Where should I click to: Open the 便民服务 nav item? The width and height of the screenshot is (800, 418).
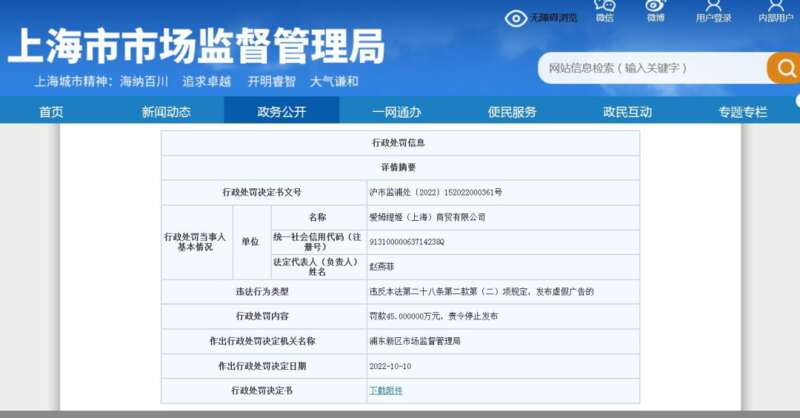tap(512, 112)
